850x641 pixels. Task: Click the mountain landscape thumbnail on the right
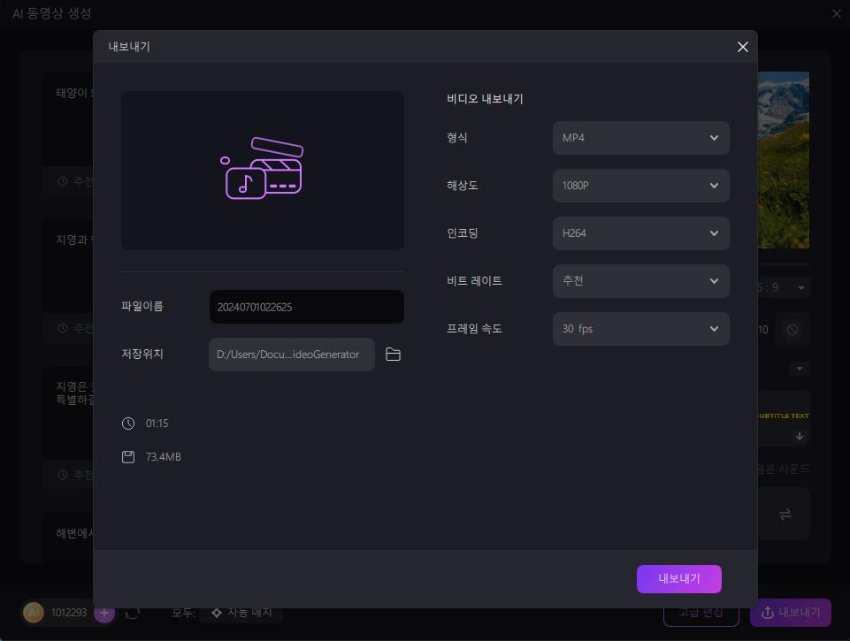pyautogui.click(x=783, y=160)
